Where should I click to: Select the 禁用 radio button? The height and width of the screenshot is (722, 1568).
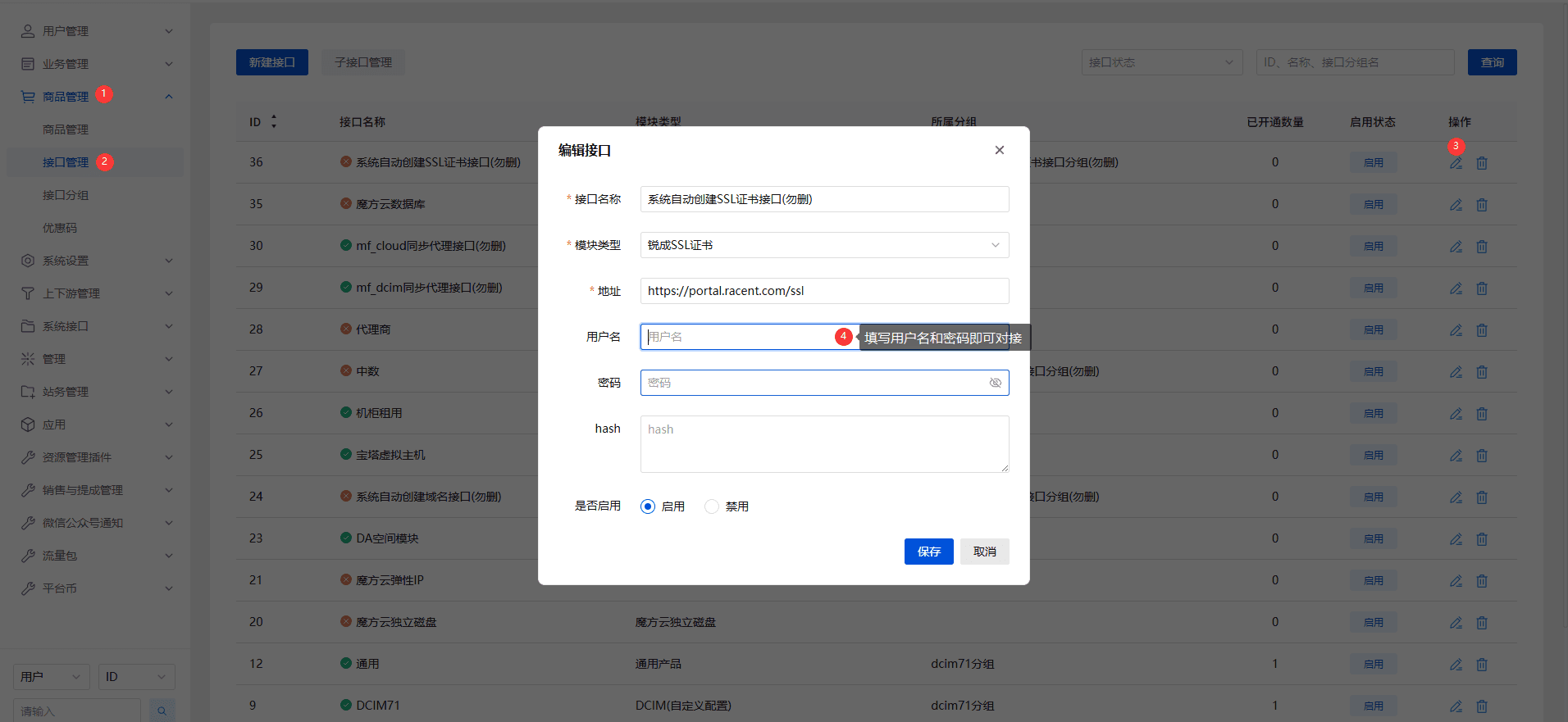[712, 506]
